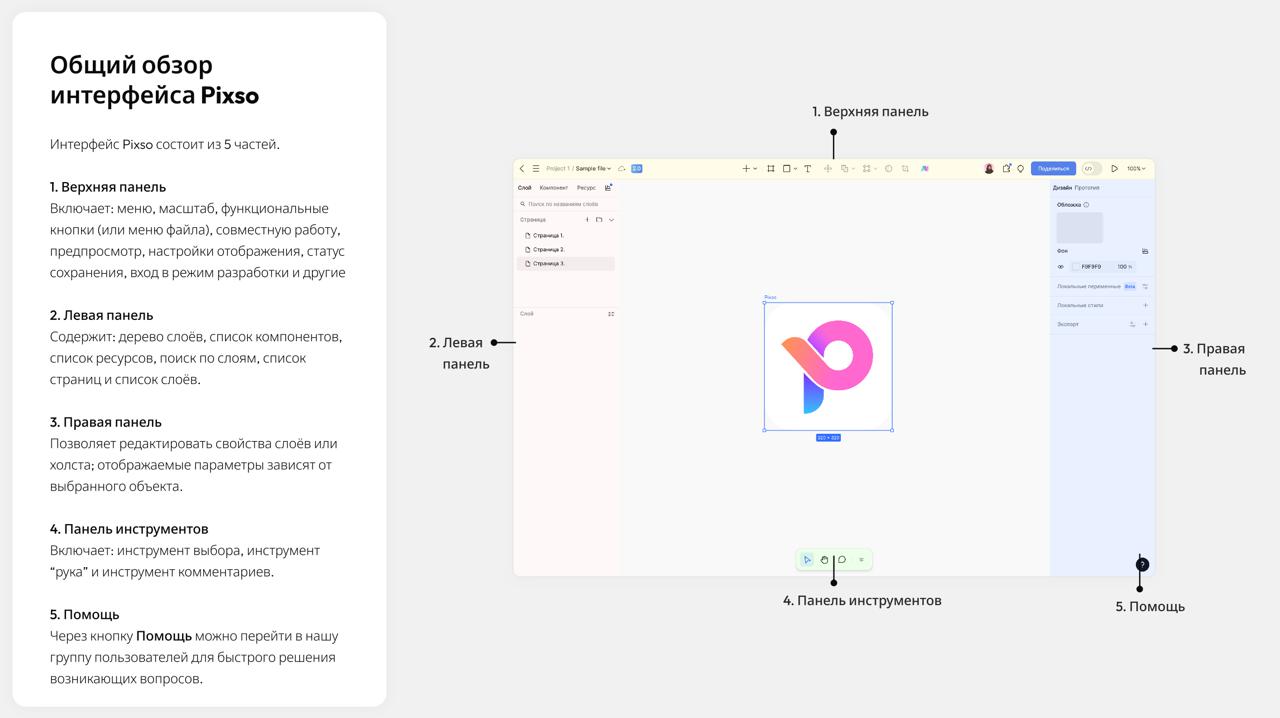Select the move/select arrow tool

pyautogui.click(x=807, y=560)
